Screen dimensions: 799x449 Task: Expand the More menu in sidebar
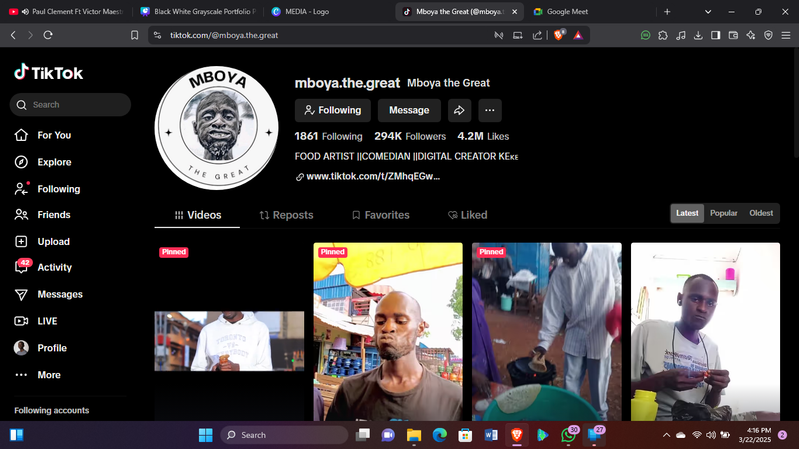click(48, 375)
